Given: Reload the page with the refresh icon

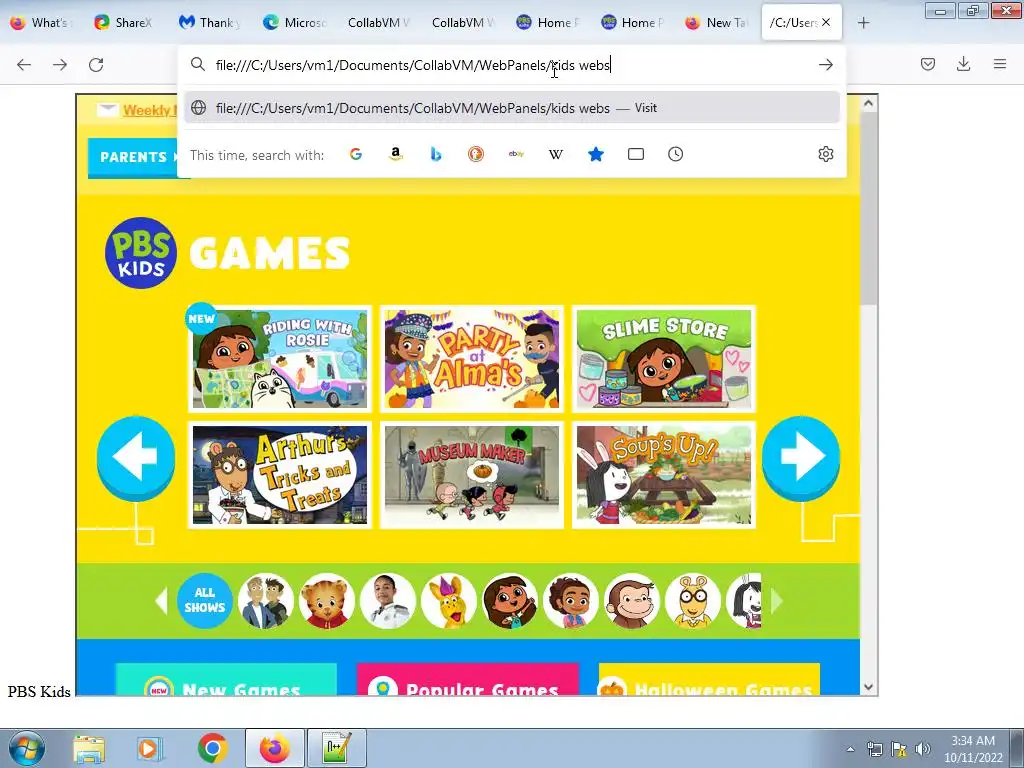Looking at the screenshot, I should (x=96, y=65).
